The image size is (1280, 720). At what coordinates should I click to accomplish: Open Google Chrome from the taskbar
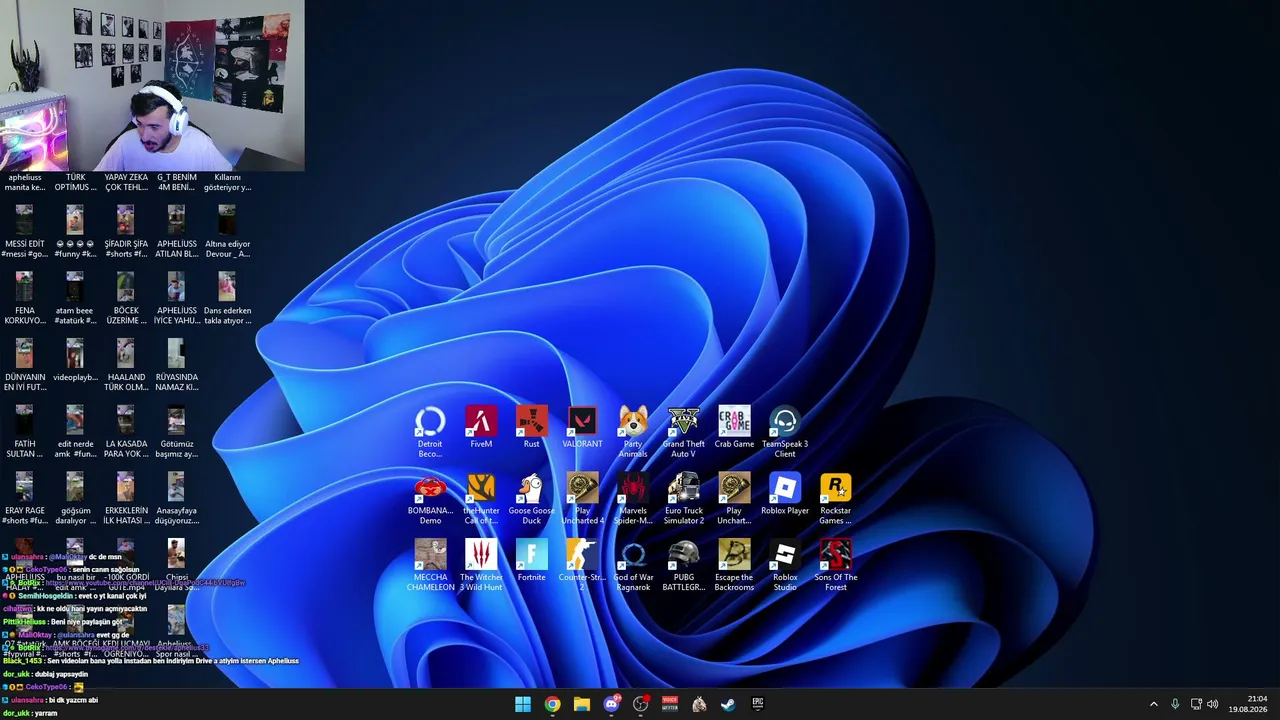coord(552,704)
